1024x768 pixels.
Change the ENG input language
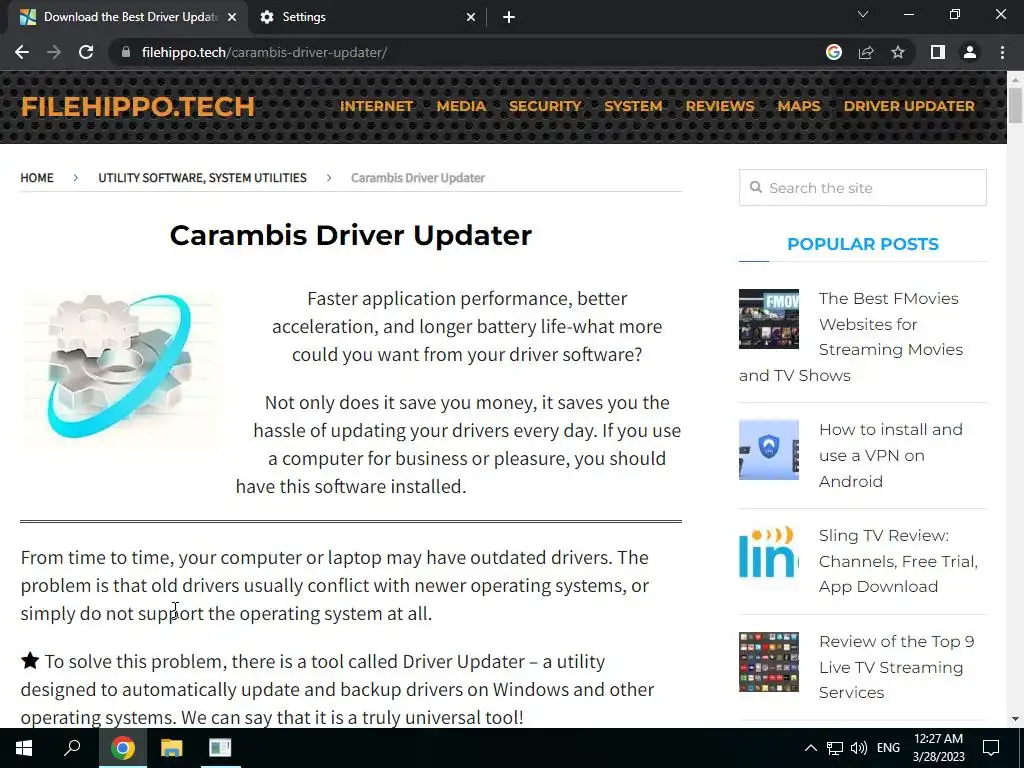(x=888, y=748)
